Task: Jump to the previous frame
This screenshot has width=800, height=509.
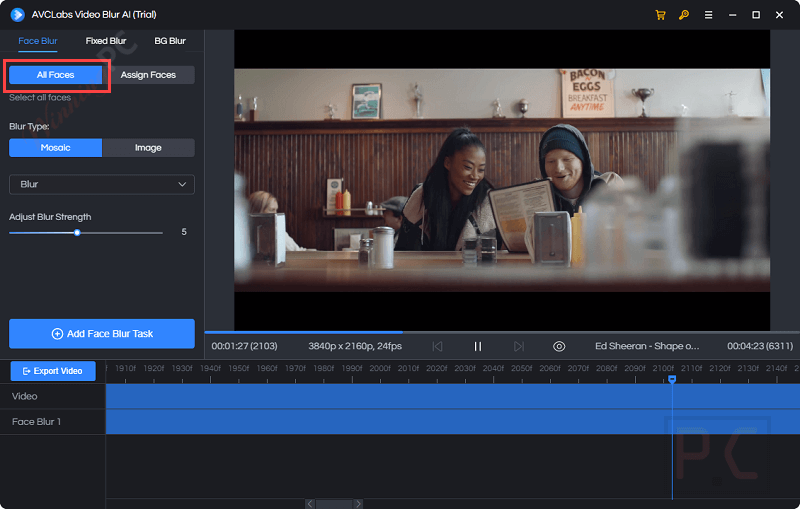Action: [x=437, y=346]
